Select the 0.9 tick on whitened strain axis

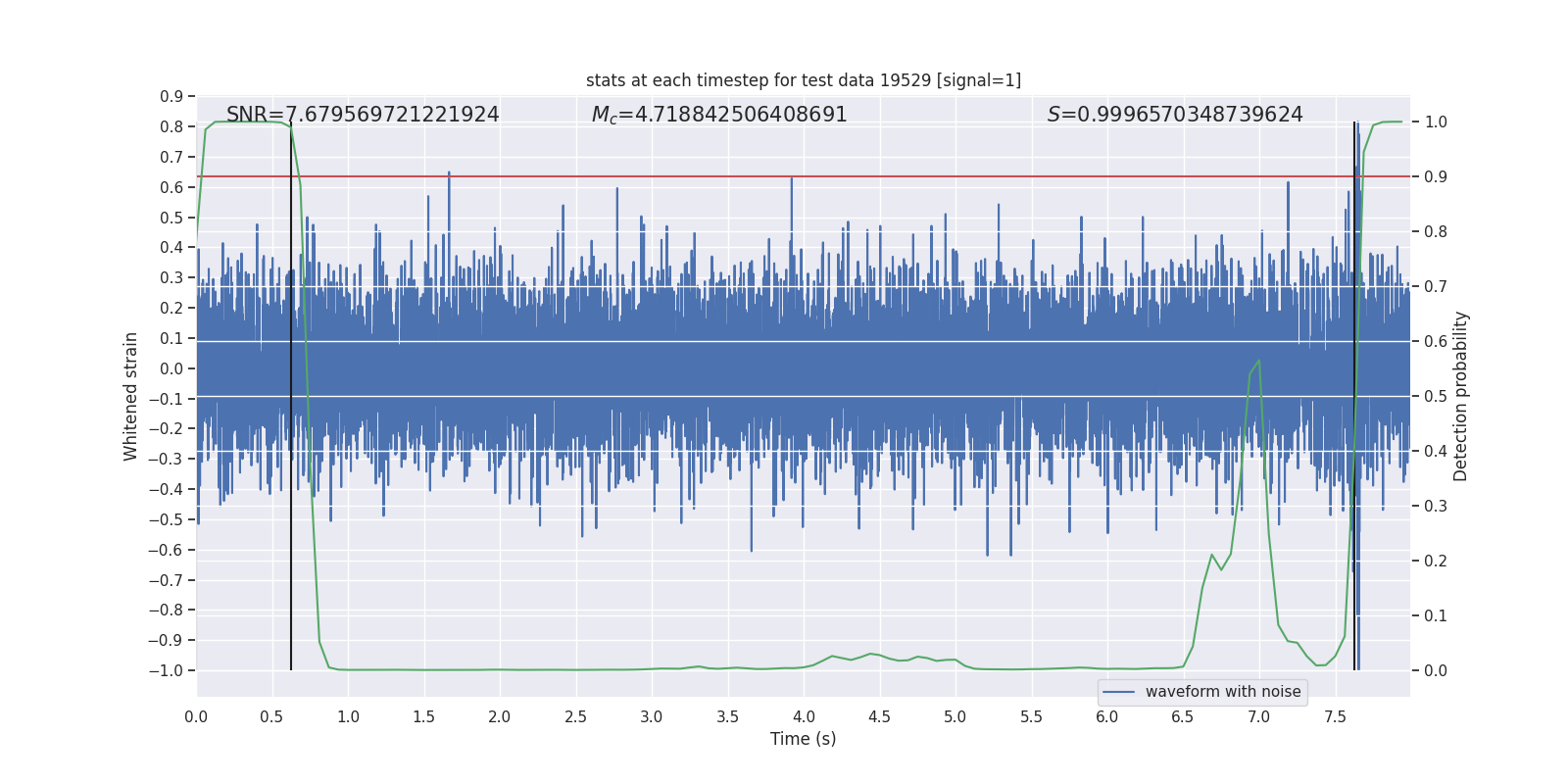pos(171,96)
